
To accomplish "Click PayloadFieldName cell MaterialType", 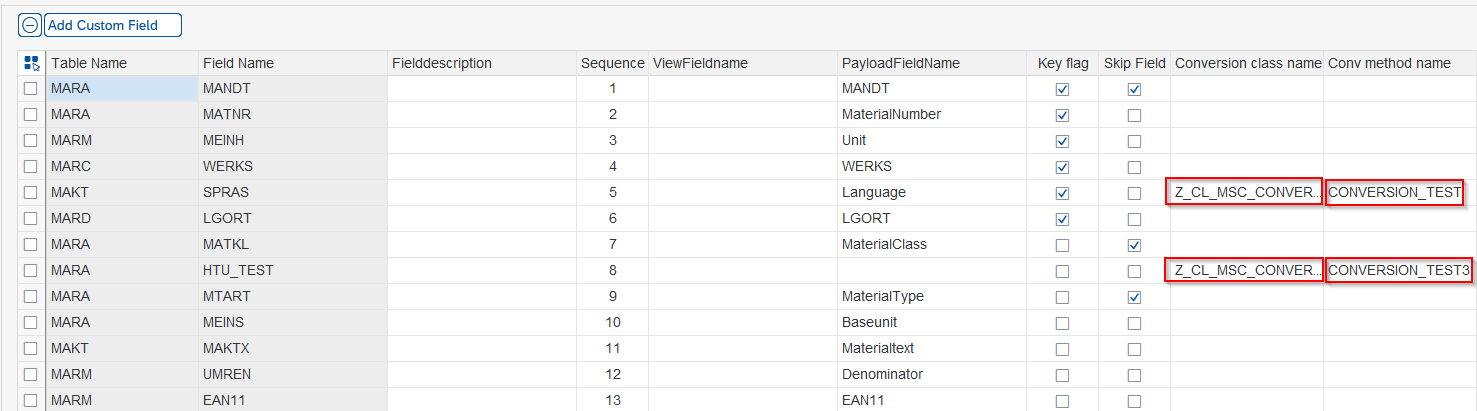I will pos(932,297).
